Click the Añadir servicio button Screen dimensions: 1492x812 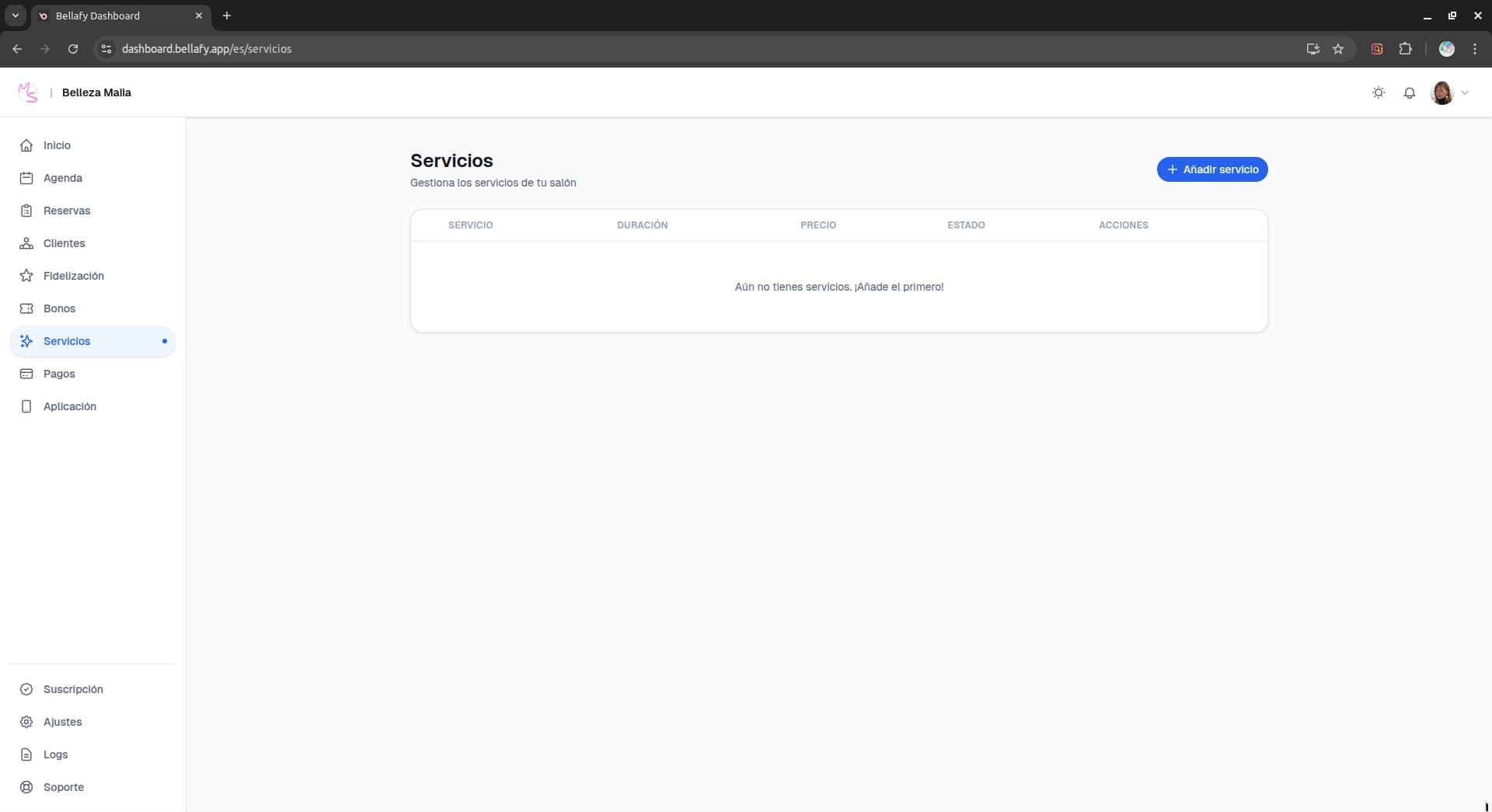click(x=1211, y=169)
